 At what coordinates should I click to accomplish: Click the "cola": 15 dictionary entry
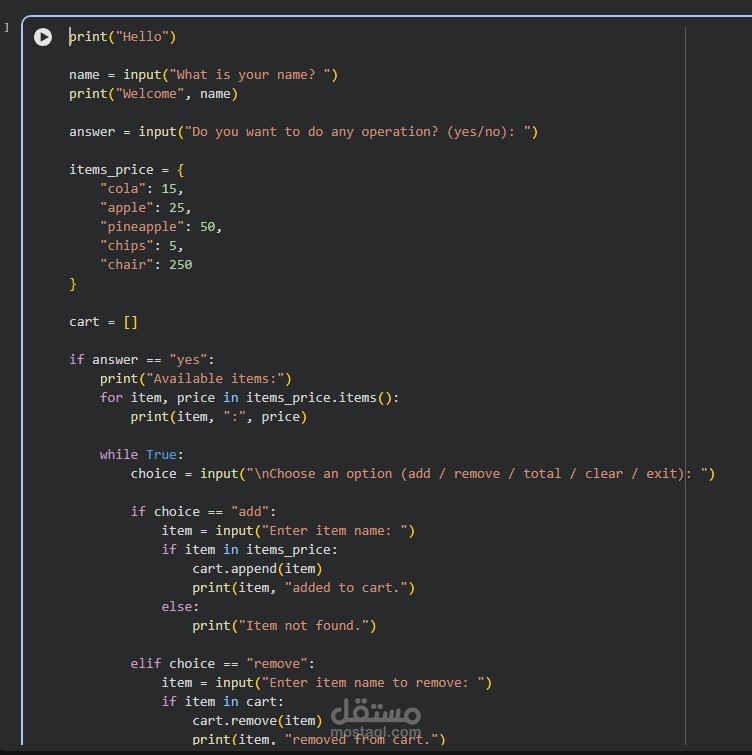(x=142, y=188)
